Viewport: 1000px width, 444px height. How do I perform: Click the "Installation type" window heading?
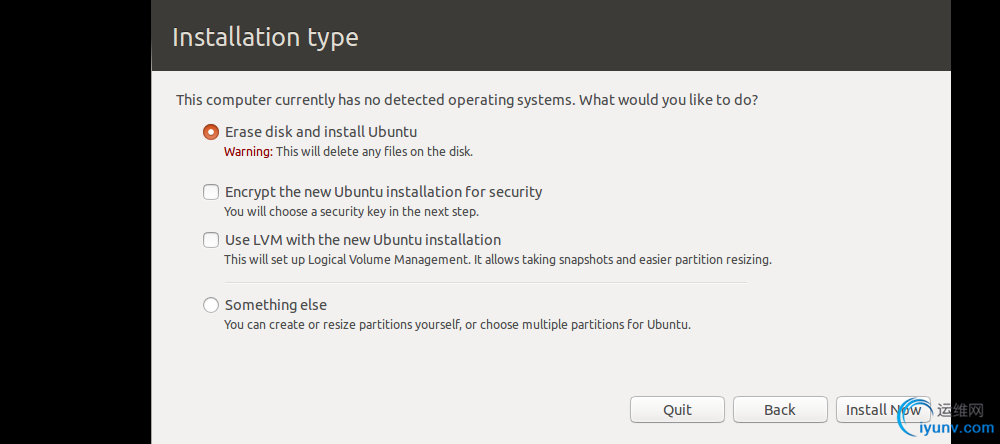tap(265, 38)
